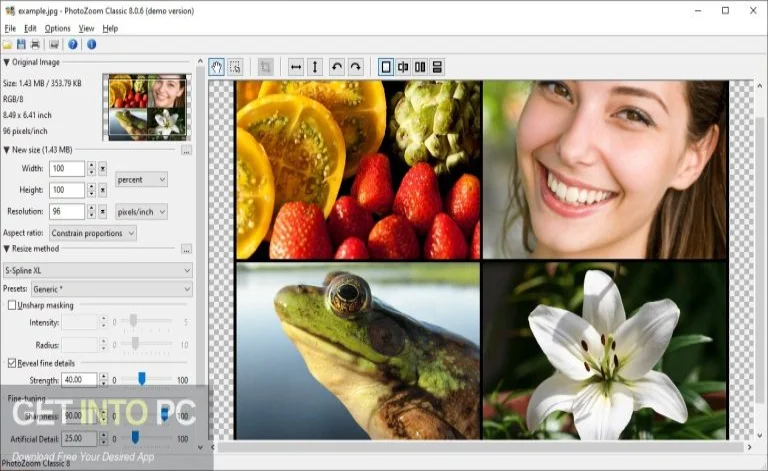Image resolution: width=768 pixels, height=471 pixels.
Task: Click the Artificial Detail value field
Action: [x=79, y=439]
